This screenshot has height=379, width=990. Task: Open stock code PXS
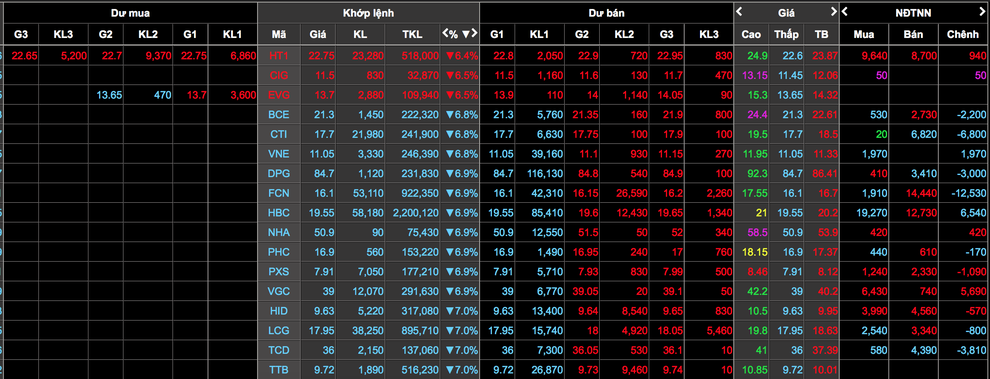[278, 271]
